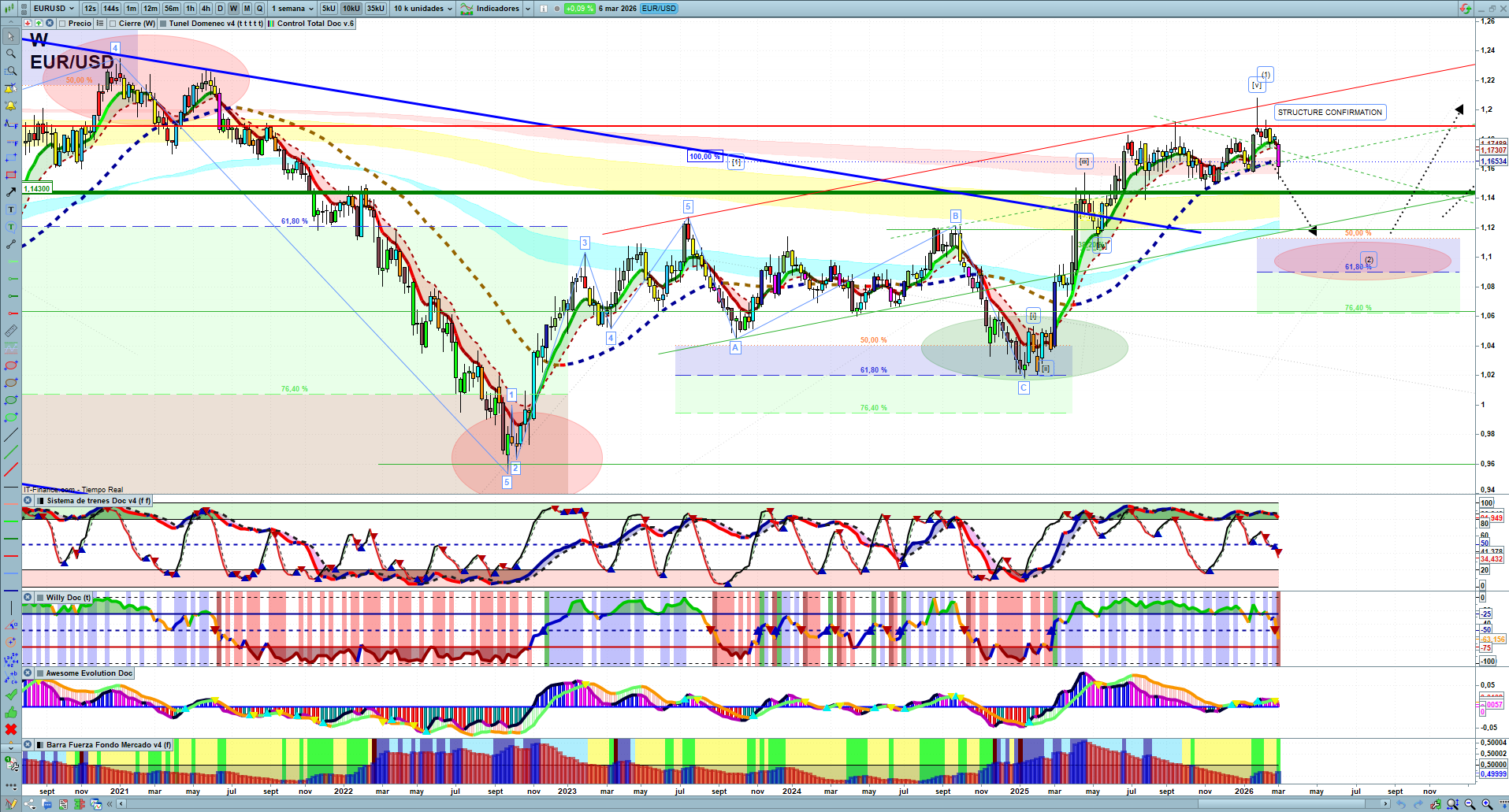1509x812 pixels.
Task: Click the Awesome Evolution Doc color swatch
Action: 40,673
